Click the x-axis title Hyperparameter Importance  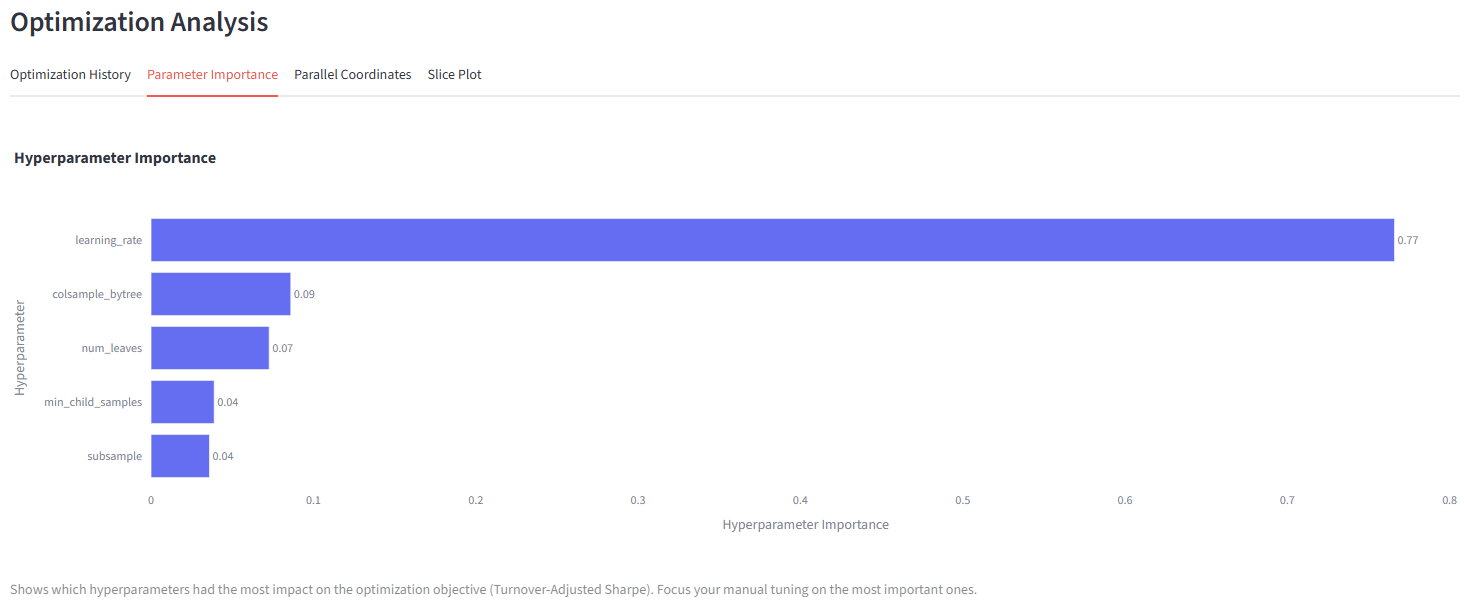click(x=805, y=524)
